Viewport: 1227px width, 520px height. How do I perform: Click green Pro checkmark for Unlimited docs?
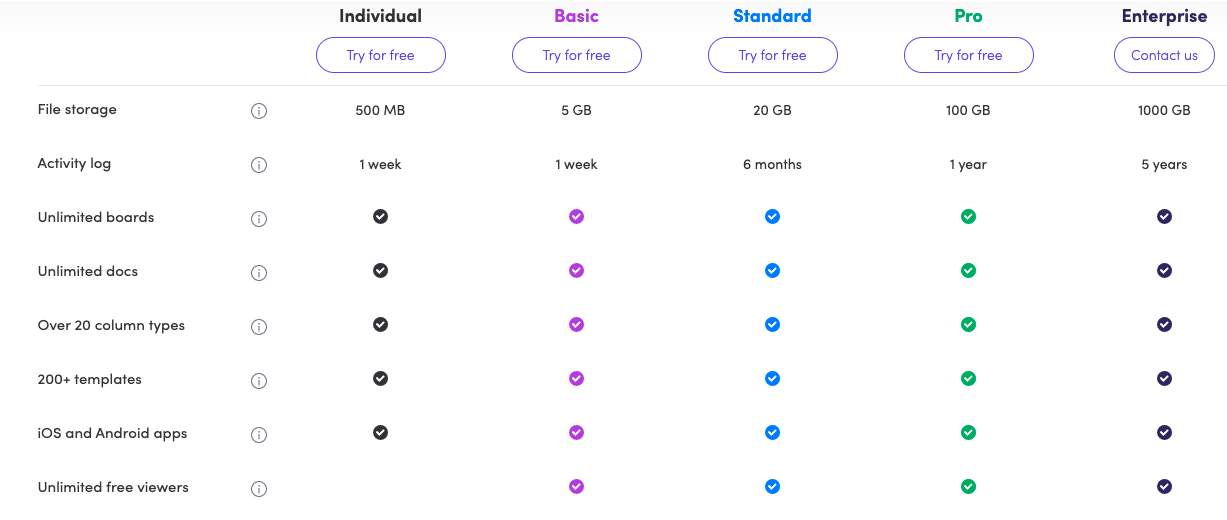click(x=968, y=270)
